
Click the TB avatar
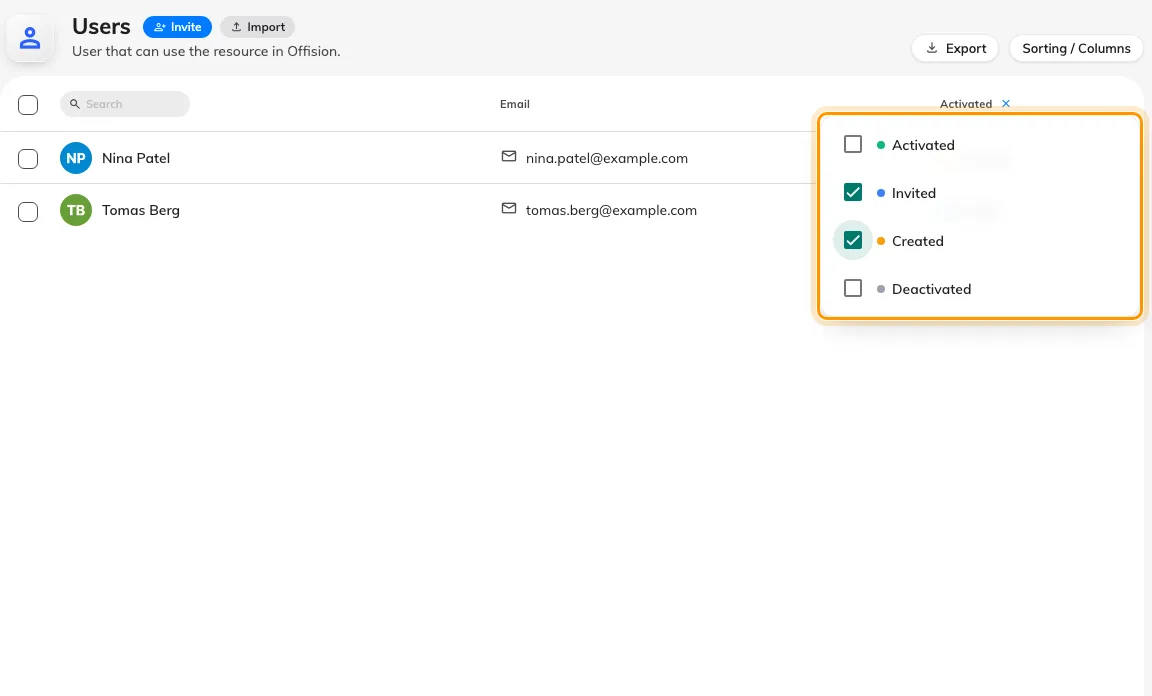[x=76, y=210]
